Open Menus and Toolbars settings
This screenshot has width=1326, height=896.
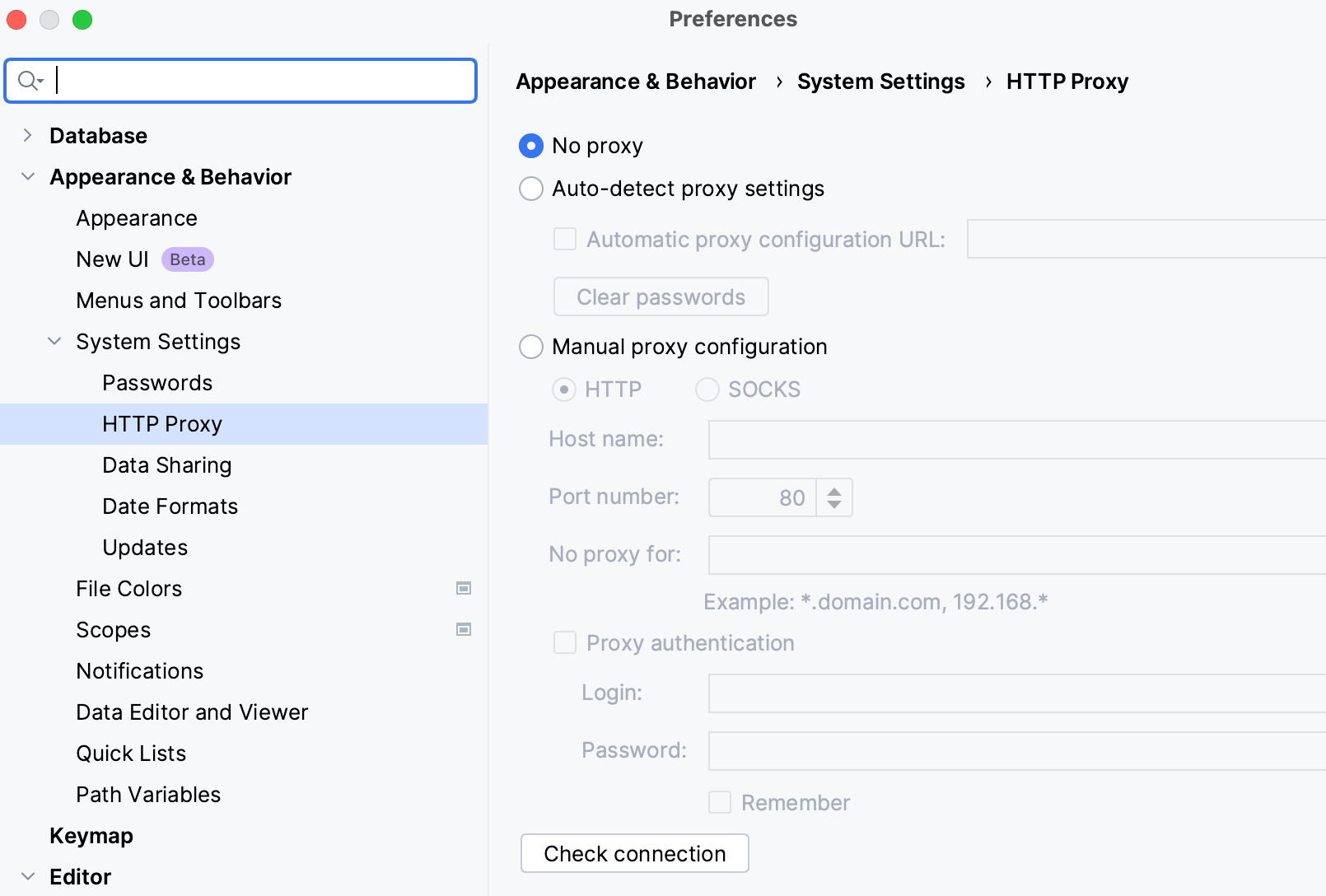coord(179,301)
